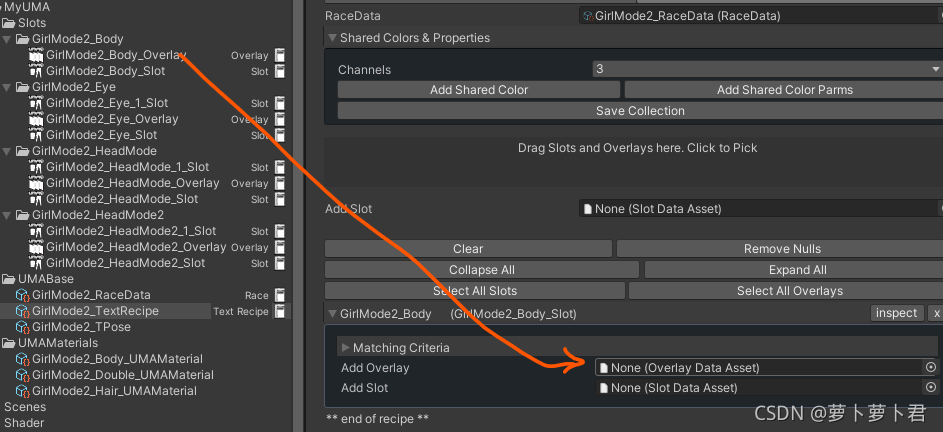This screenshot has height=432, width=943.
Task: Click the GirlMode2_RaceData cube icon
Action: tap(23, 295)
